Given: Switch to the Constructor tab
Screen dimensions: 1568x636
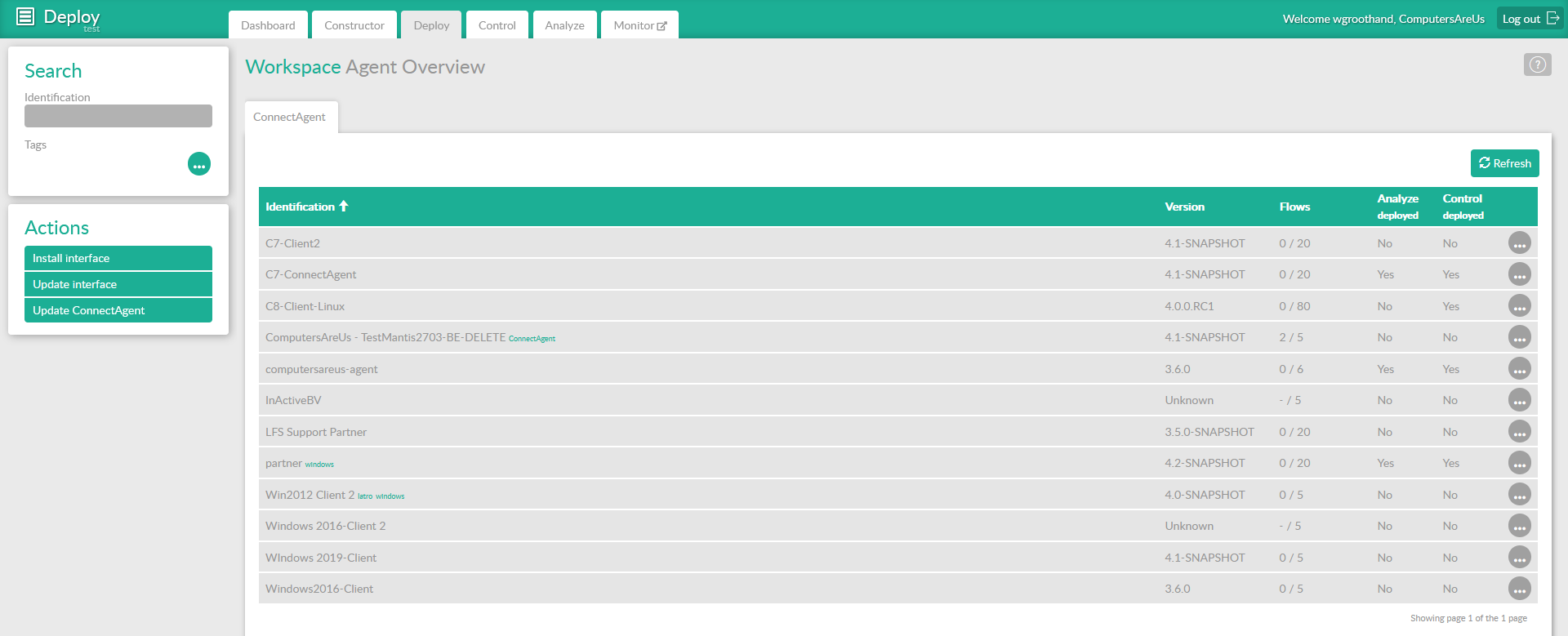Looking at the screenshot, I should (354, 25).
